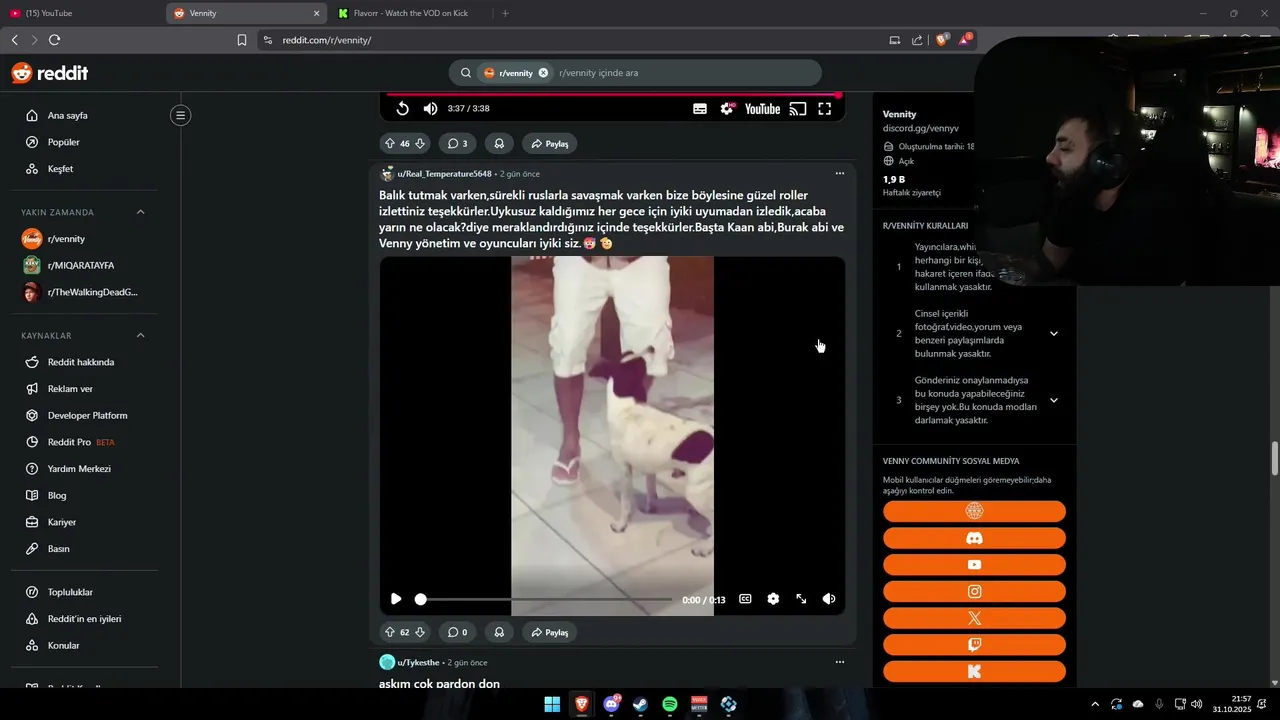Switch to the Flavorr Kick VOD tab
Screen dimensions: 1280x720
(x=410, y=13)
